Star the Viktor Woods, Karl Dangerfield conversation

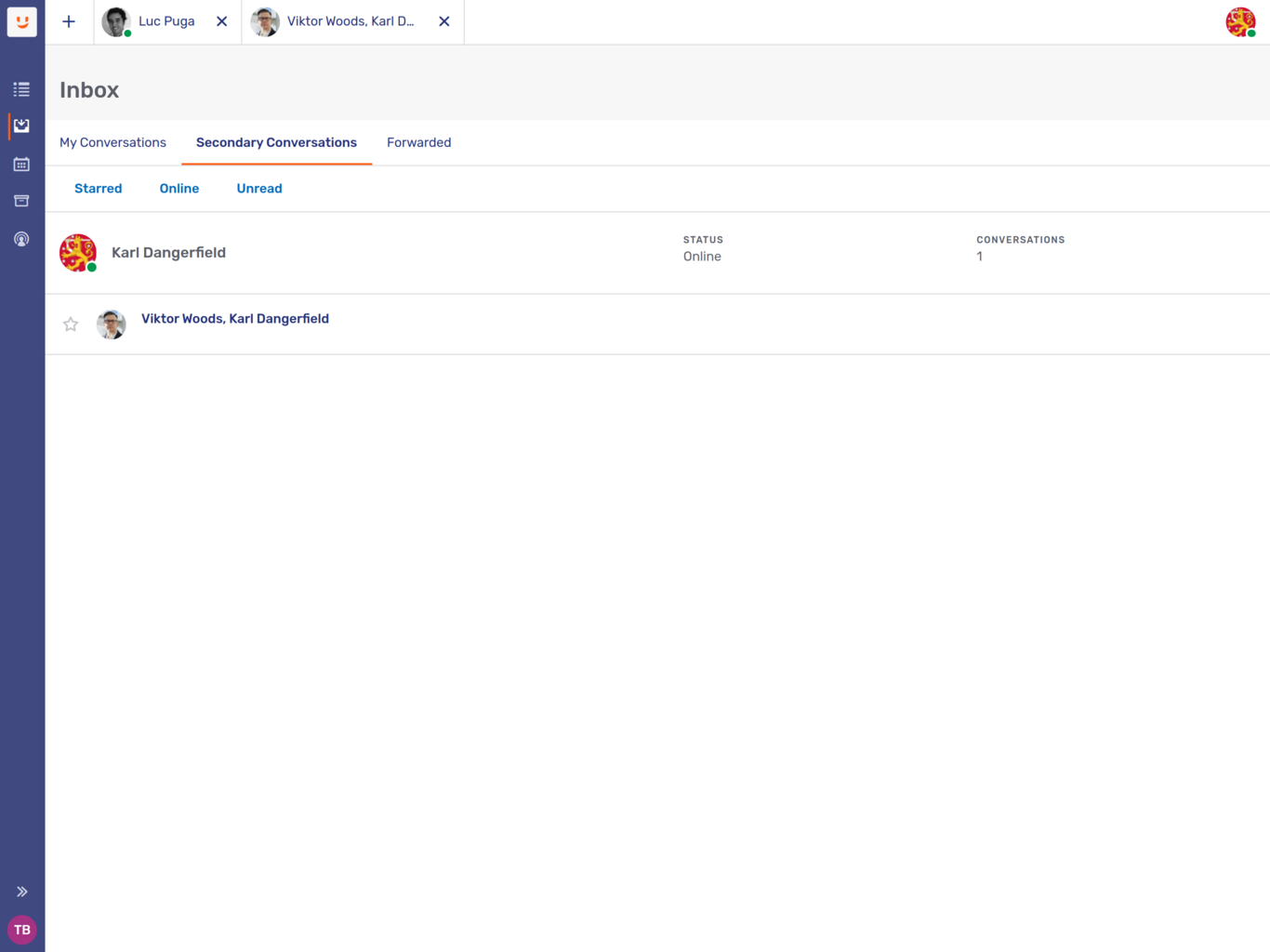point(70,324)
